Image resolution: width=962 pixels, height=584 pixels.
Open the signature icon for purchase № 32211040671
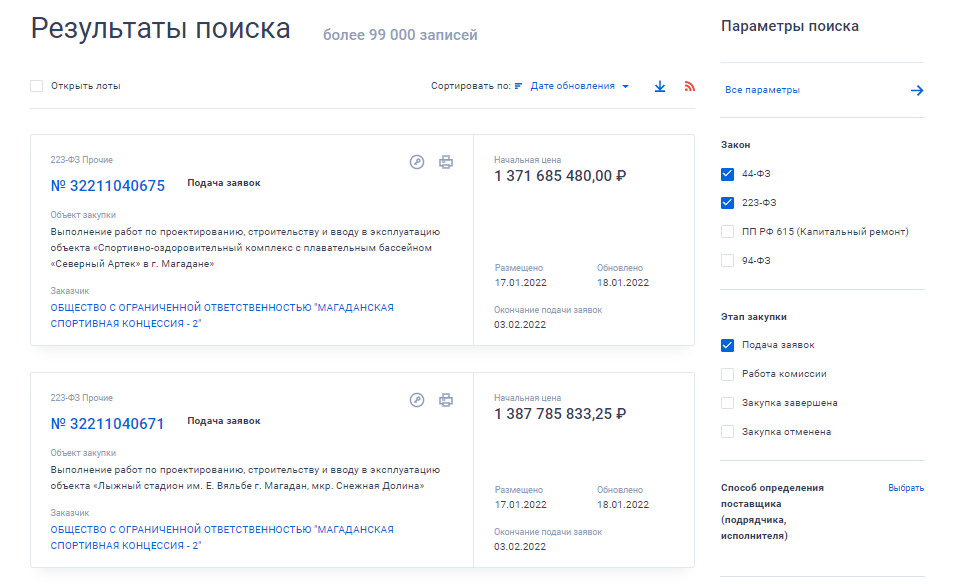point(417,400)
